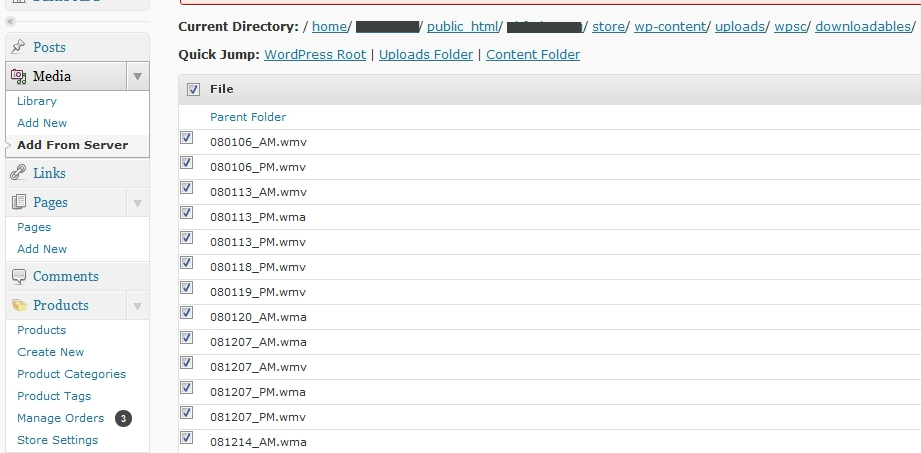Uncheck the 080113_PM.wmv checkbox
Image resolution: width=921 pixels, height=453 pixels.
click(186, 237)
